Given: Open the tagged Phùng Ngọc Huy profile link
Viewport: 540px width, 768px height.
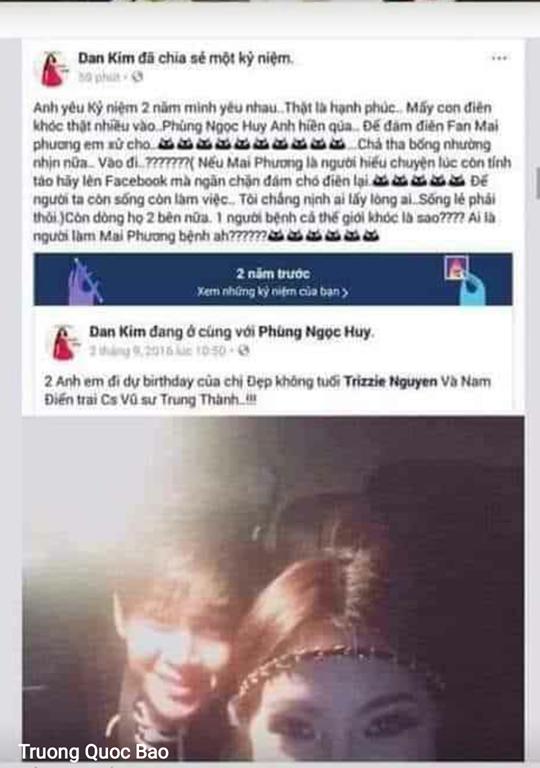Looking at the screenshot, I should pos(314,332).
